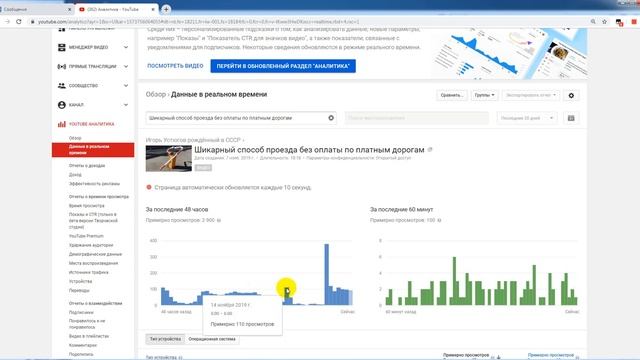This screenshot has width=640, height=360.
Task: Click the video thumbnail image
Action: click(169, 158)
